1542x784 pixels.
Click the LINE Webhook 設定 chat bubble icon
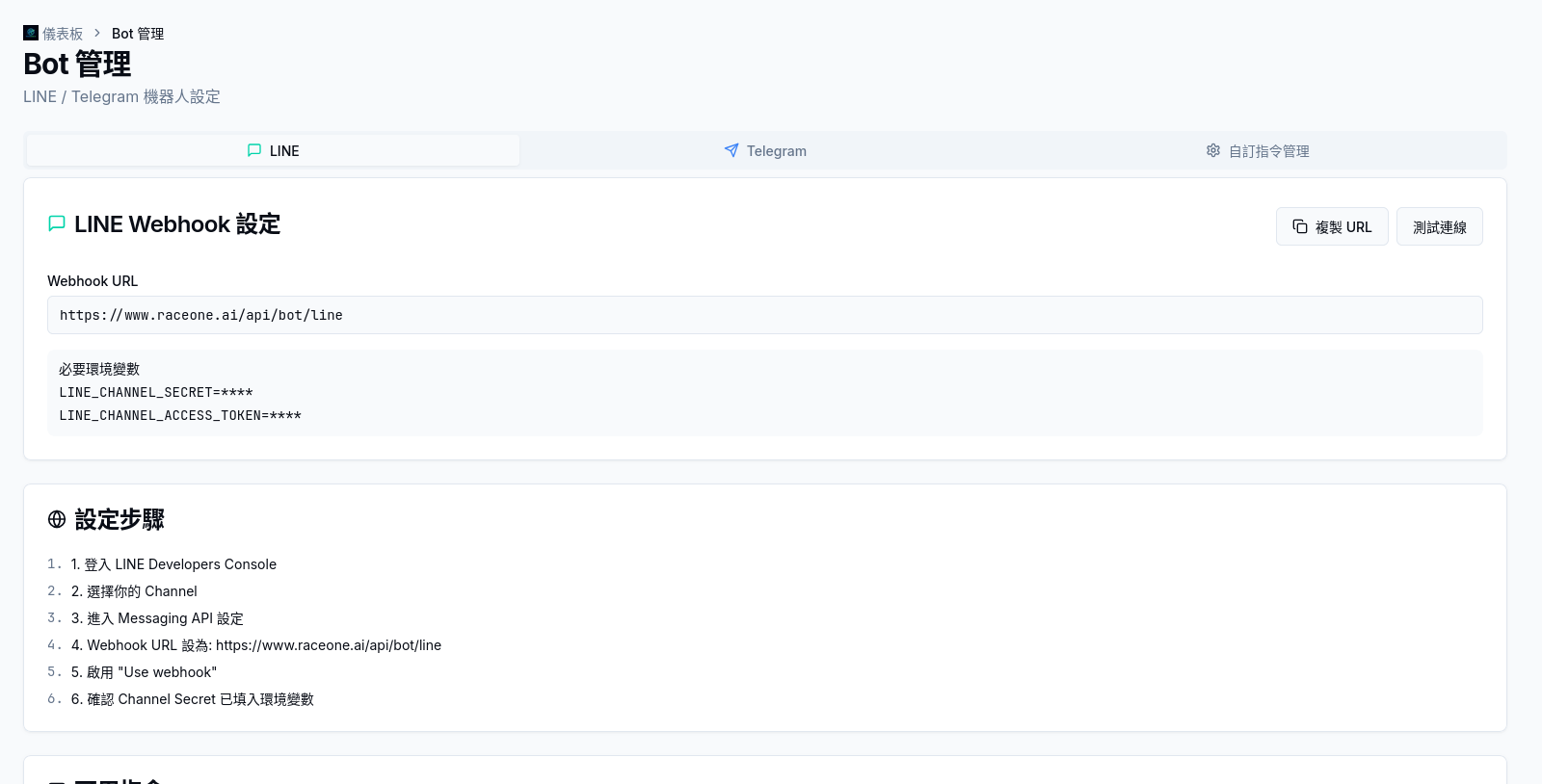[57, 223]
